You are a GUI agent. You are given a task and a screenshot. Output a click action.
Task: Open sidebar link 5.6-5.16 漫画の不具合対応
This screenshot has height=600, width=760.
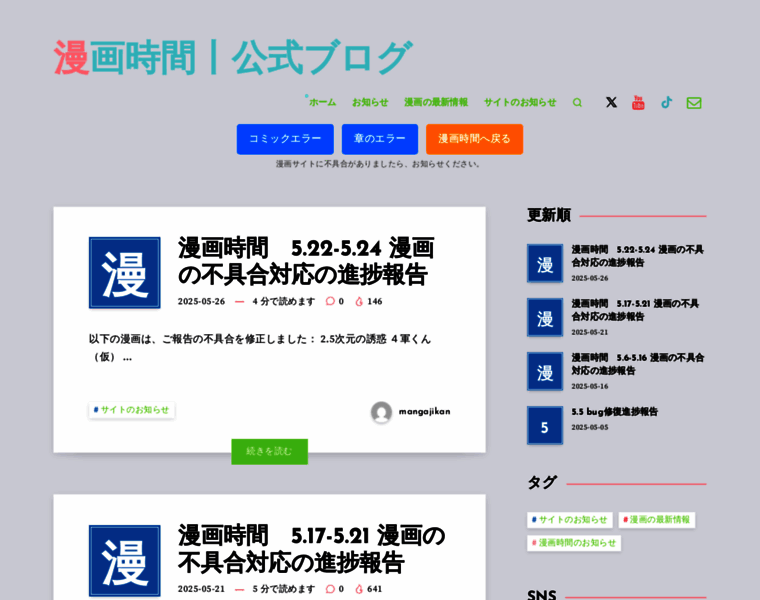(637, 364)
